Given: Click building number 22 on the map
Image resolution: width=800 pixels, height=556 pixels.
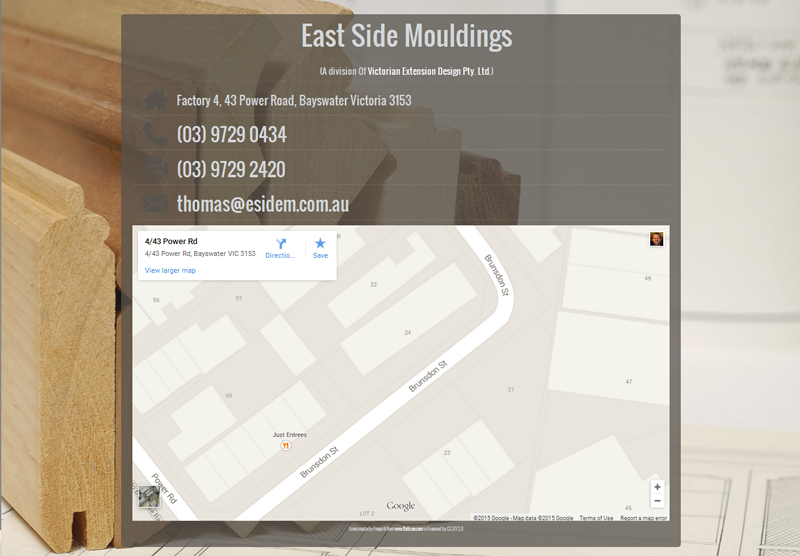Looking at the screenshot, I should coord(373,285).
